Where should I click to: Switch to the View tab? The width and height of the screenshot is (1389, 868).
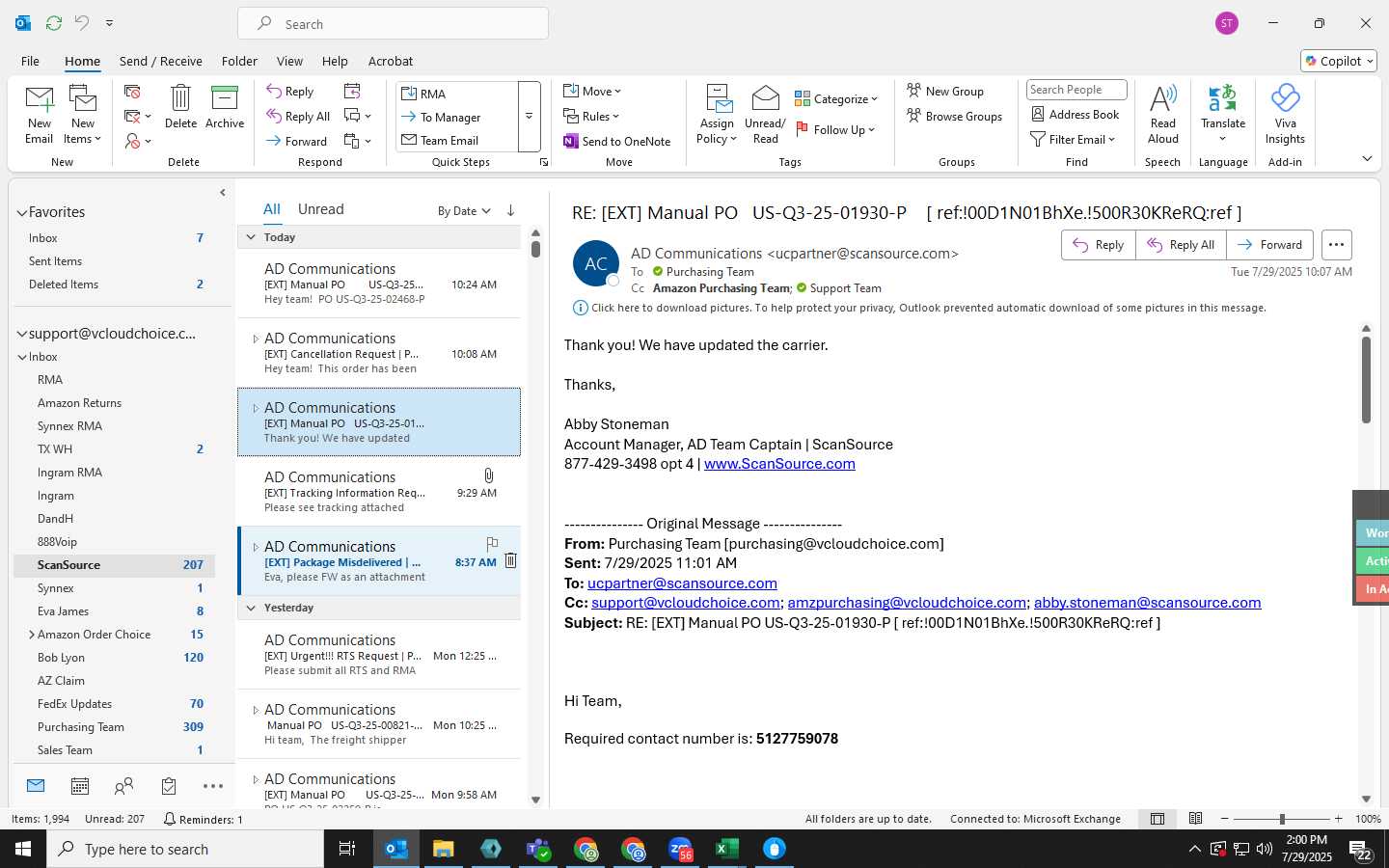(289, 61)
